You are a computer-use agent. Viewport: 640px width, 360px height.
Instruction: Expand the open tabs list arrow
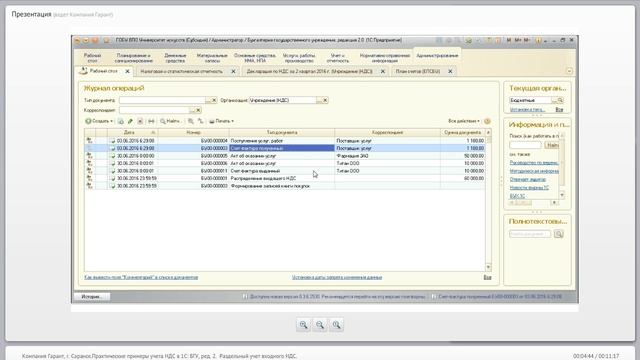[x=569, y=71]
